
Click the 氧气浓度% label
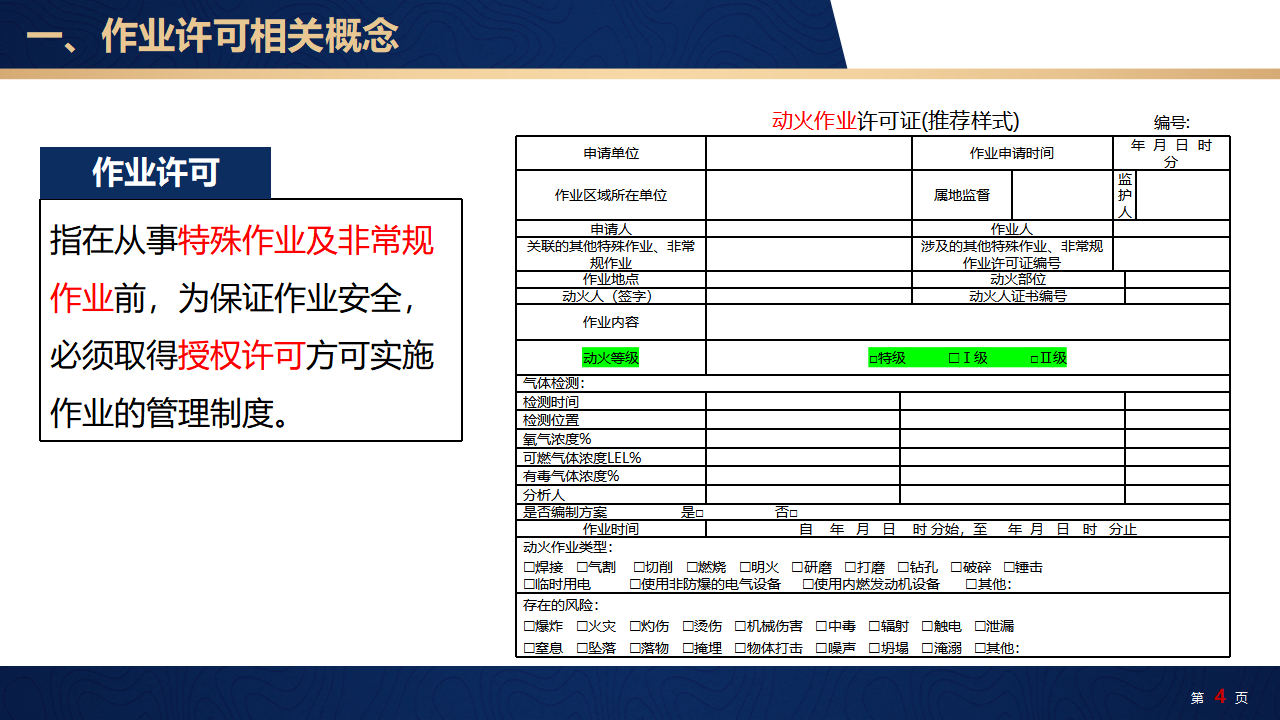[557, 439]
